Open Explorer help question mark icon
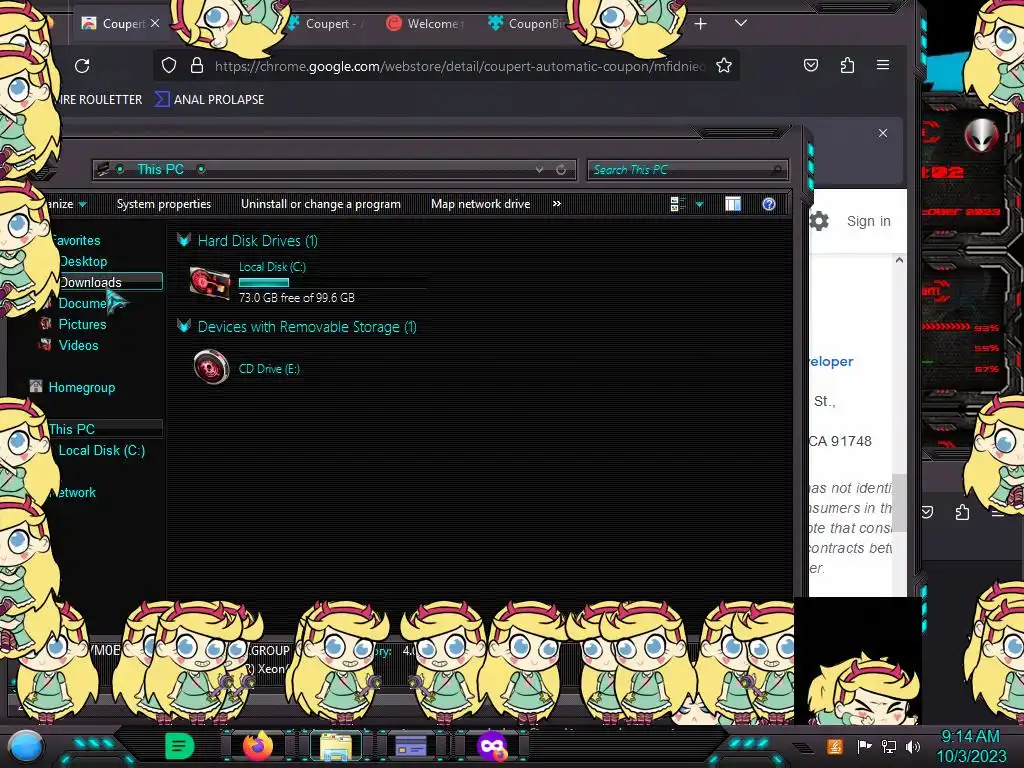Image resolution: width=1024 pixels, height=768 pixels. 769,204
